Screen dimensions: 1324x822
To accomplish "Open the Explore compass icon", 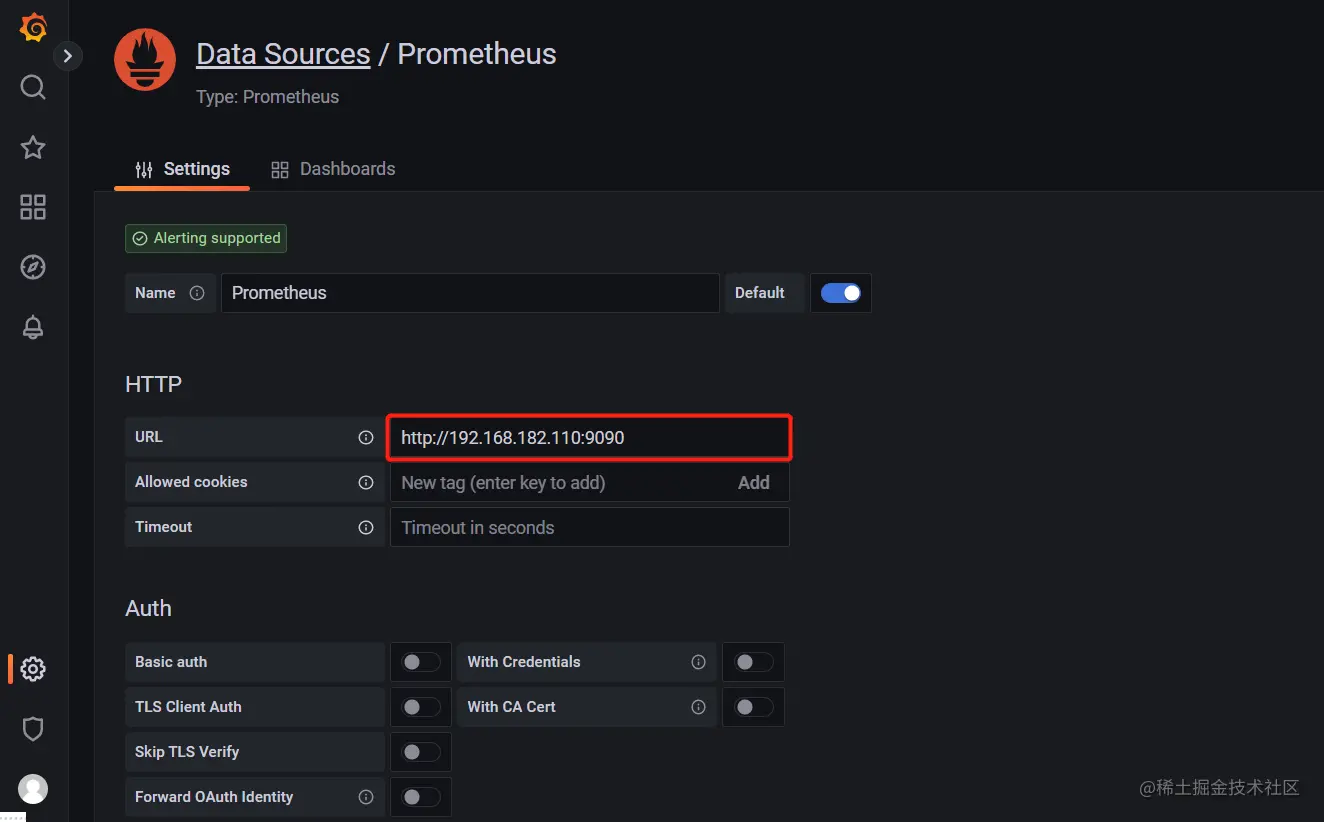I will coord(33,267).
